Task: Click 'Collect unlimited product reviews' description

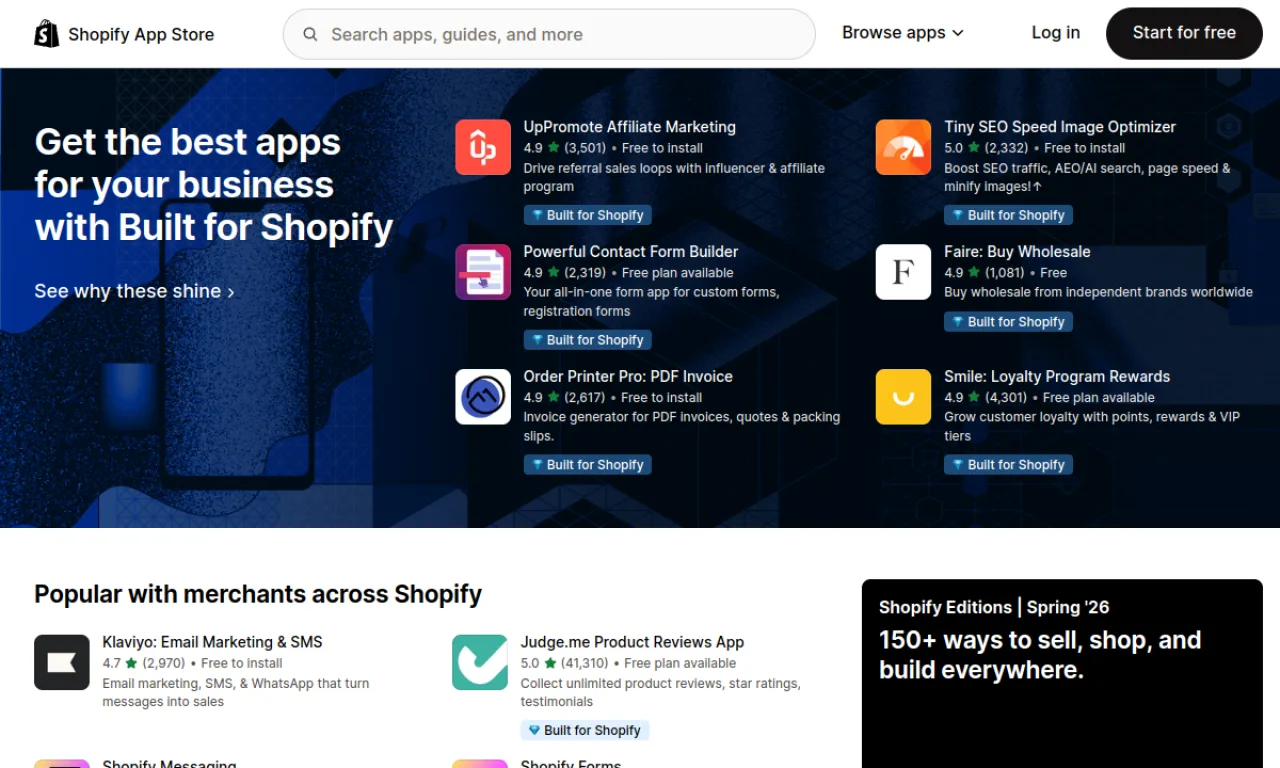Action: pos(660,692)
